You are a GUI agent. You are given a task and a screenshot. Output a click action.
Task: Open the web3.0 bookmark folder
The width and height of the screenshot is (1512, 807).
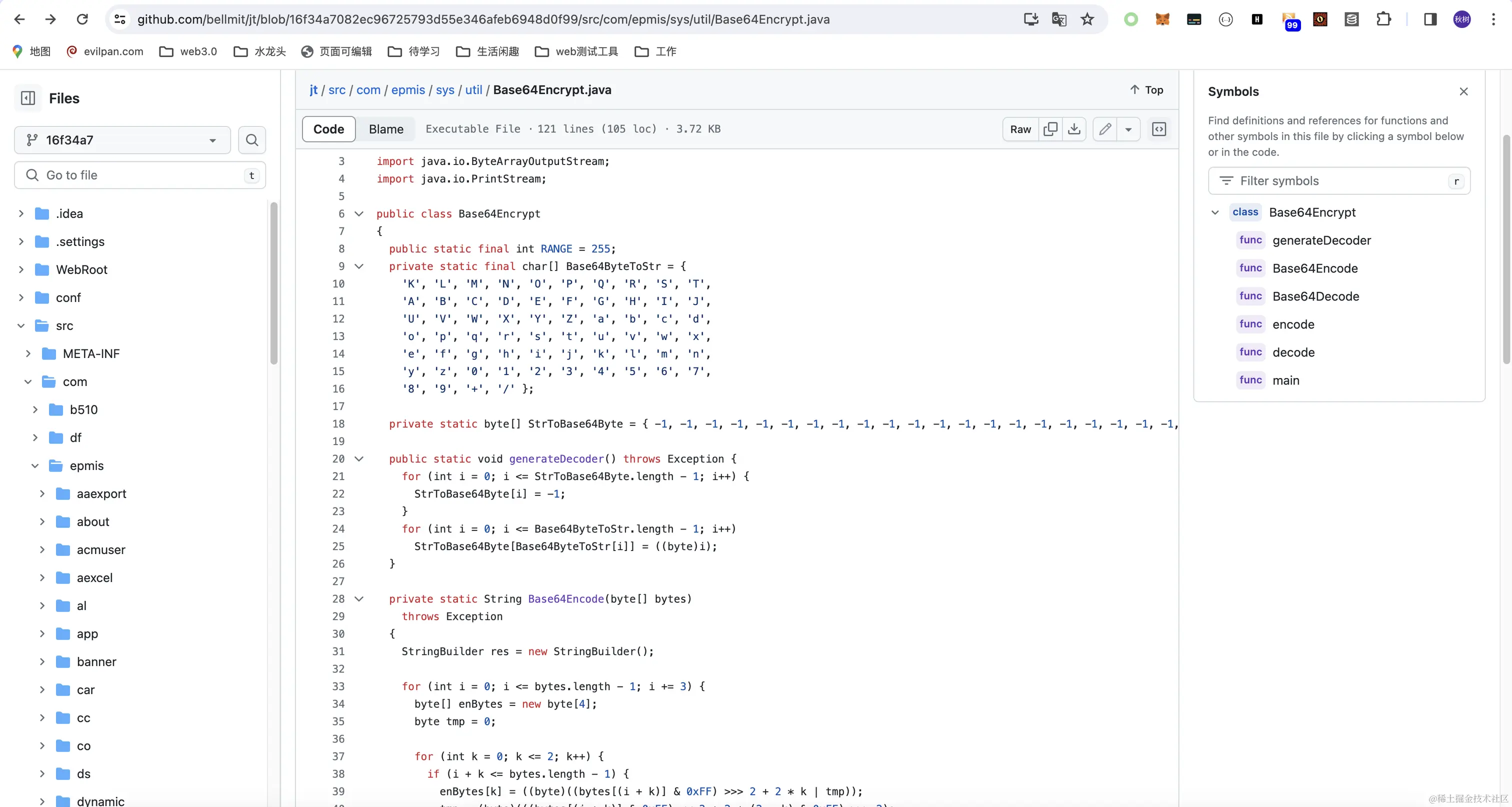tap(188, 51)
